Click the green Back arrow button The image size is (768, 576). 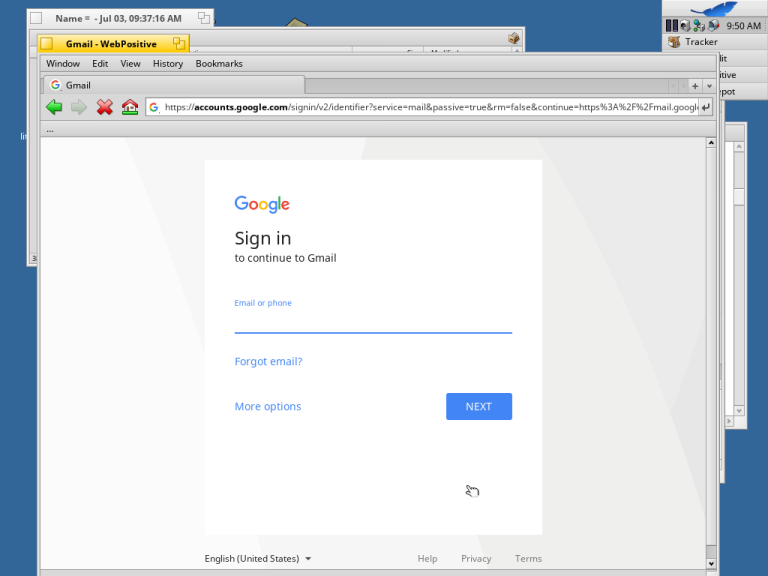pos(54,107)
